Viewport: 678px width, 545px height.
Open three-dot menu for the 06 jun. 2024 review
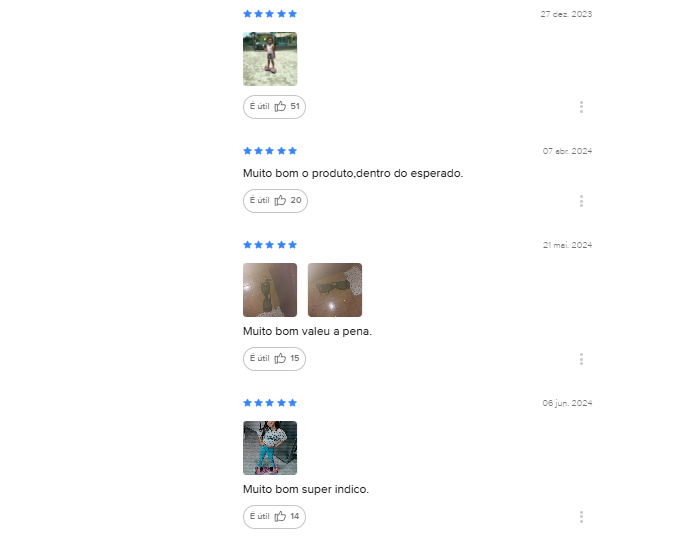581,516
